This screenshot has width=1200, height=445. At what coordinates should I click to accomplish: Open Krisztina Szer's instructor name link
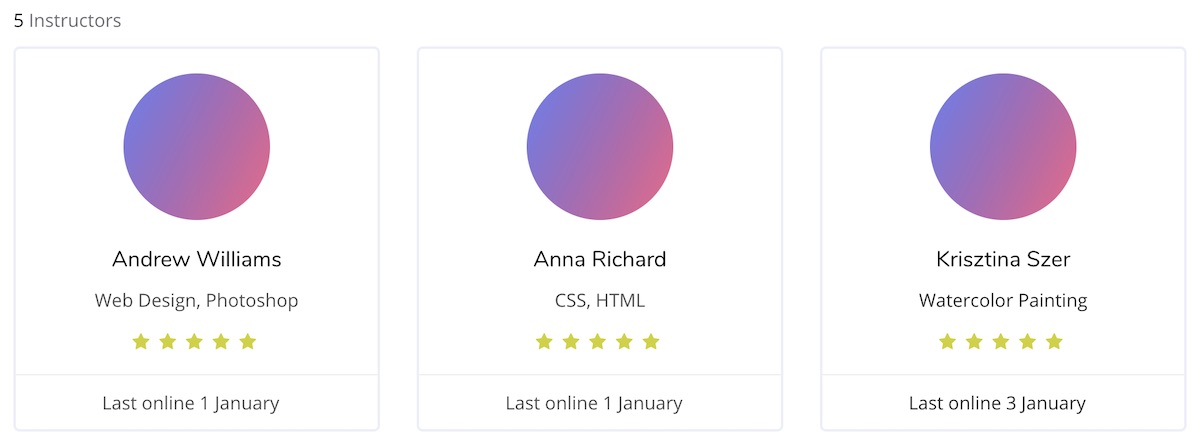point(1003,260)
